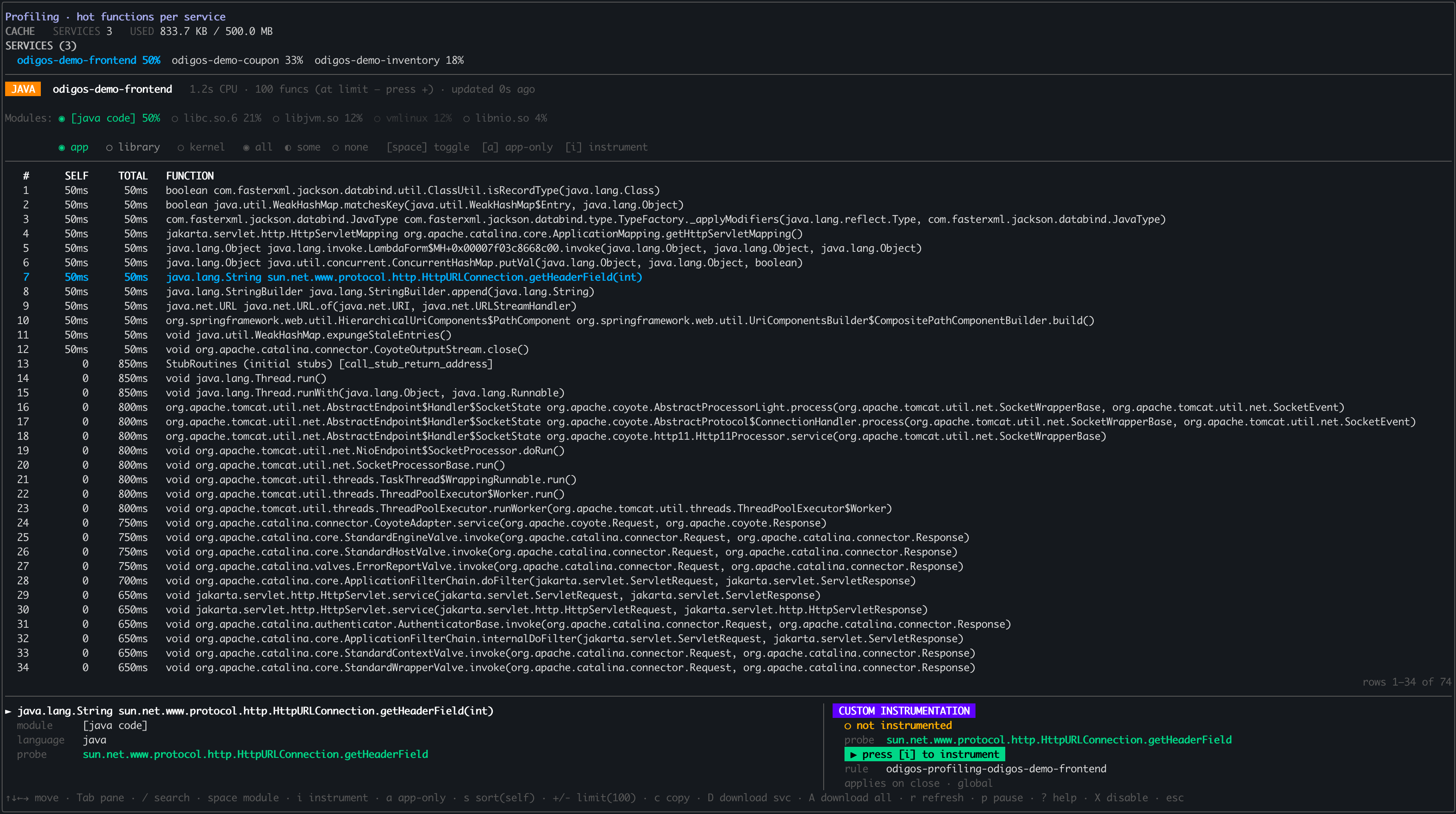Select the odigos-demo-frontend 50% service tab
1456x814 pixels.
pos(89,60)
